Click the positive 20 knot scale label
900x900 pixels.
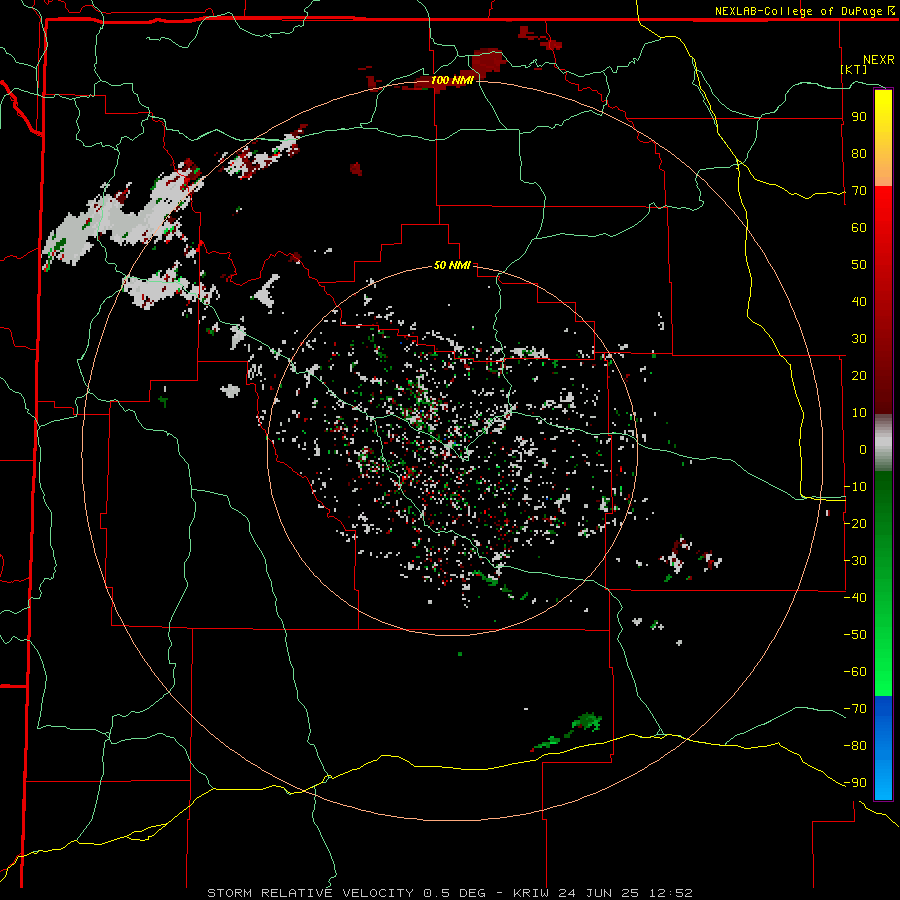(x=859, y=376)
